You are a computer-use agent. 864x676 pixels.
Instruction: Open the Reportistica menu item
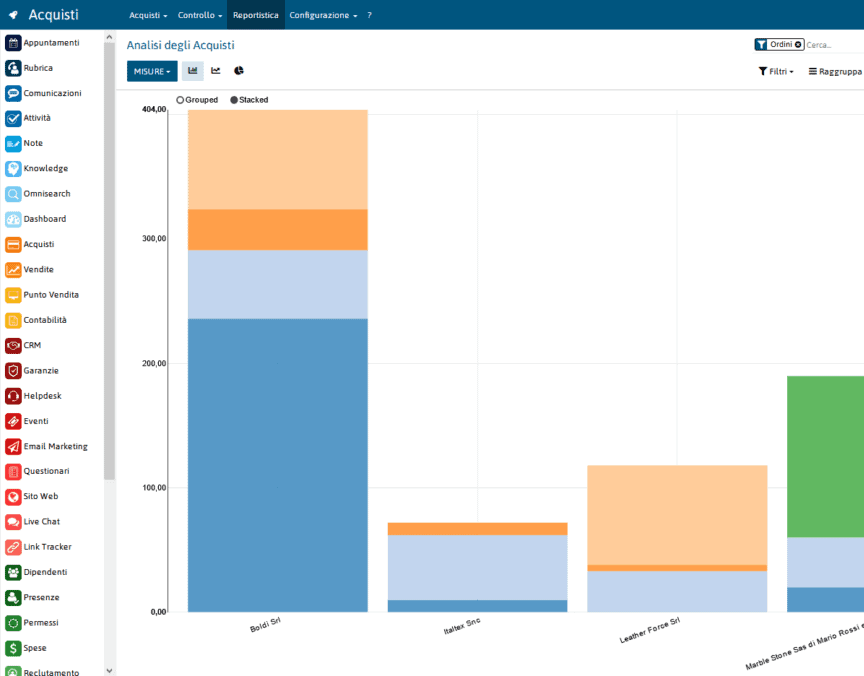coord(256,15)
